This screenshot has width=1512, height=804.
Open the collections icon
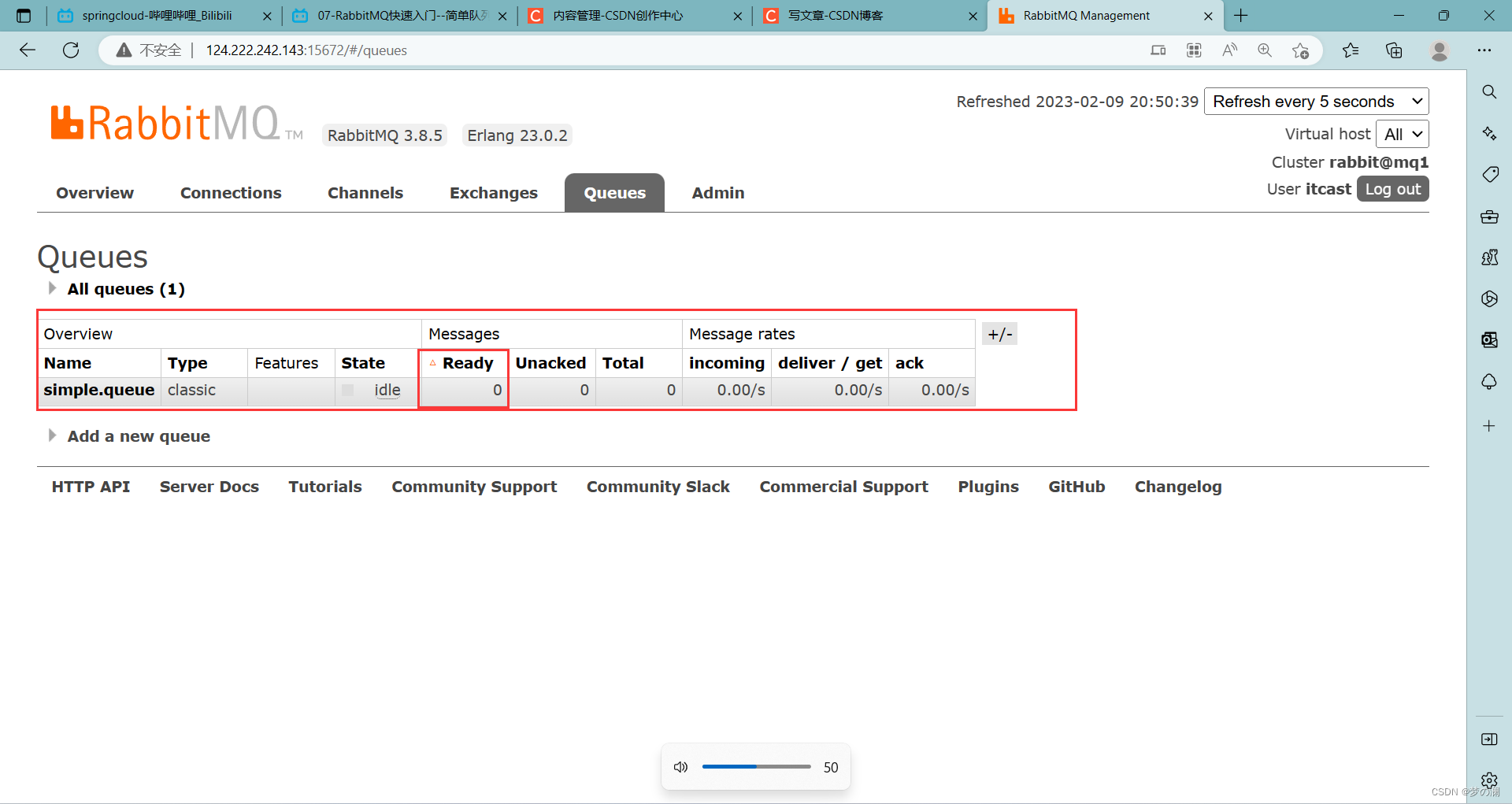pyautogui.click(x=1394, y=50)
